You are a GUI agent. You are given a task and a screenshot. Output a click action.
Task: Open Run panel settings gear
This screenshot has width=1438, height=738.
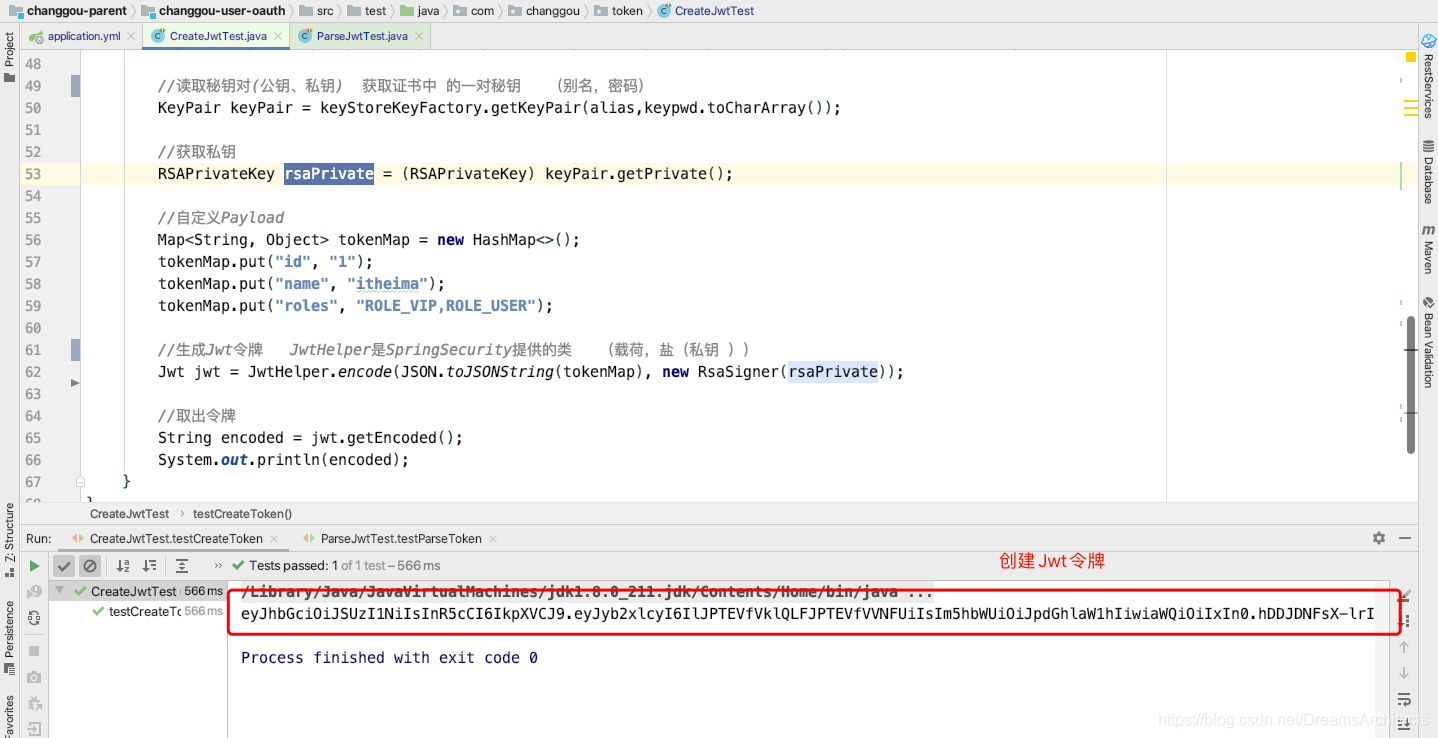tap(1379, 538)
